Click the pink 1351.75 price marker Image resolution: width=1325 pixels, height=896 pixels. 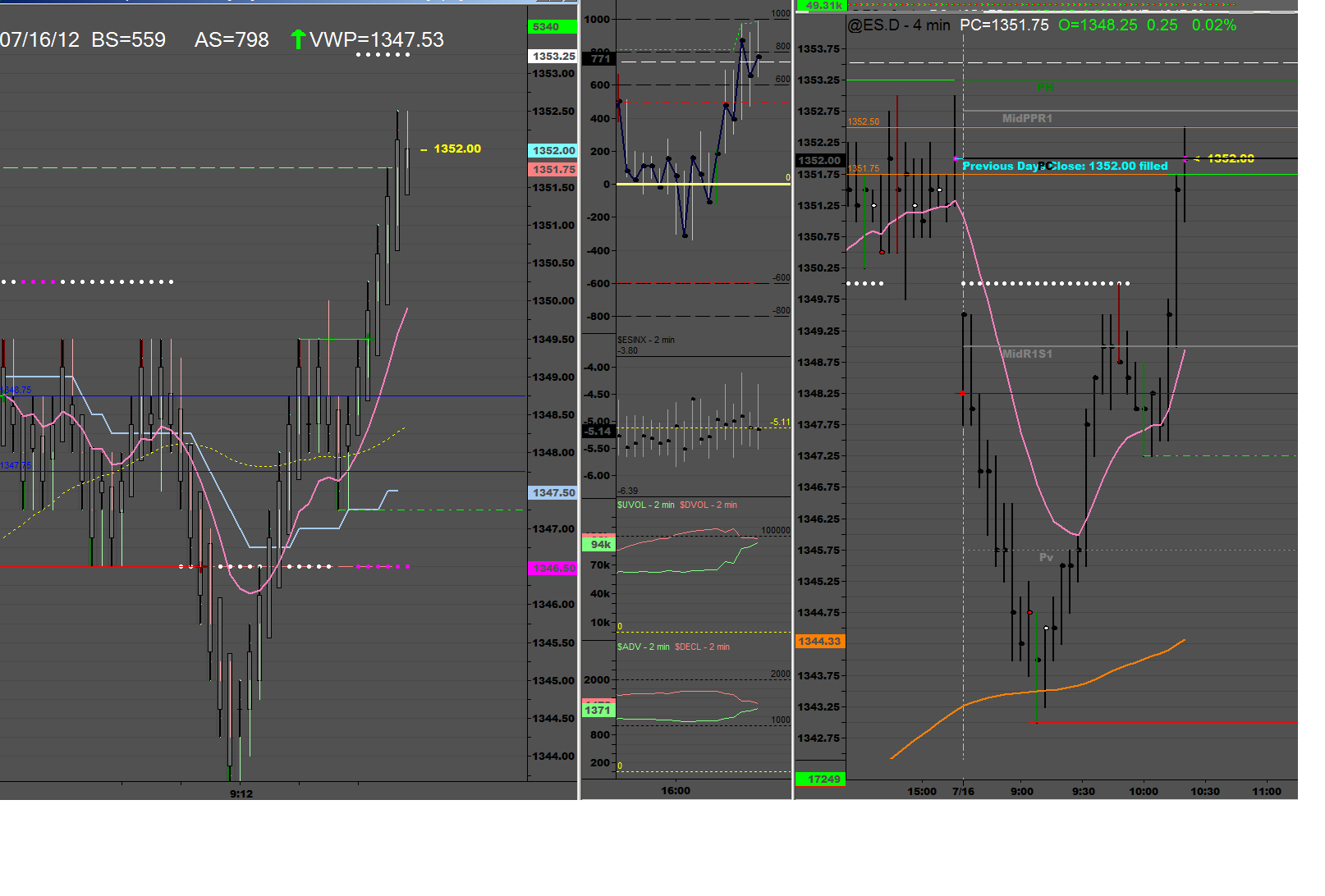tap(552, 169)
